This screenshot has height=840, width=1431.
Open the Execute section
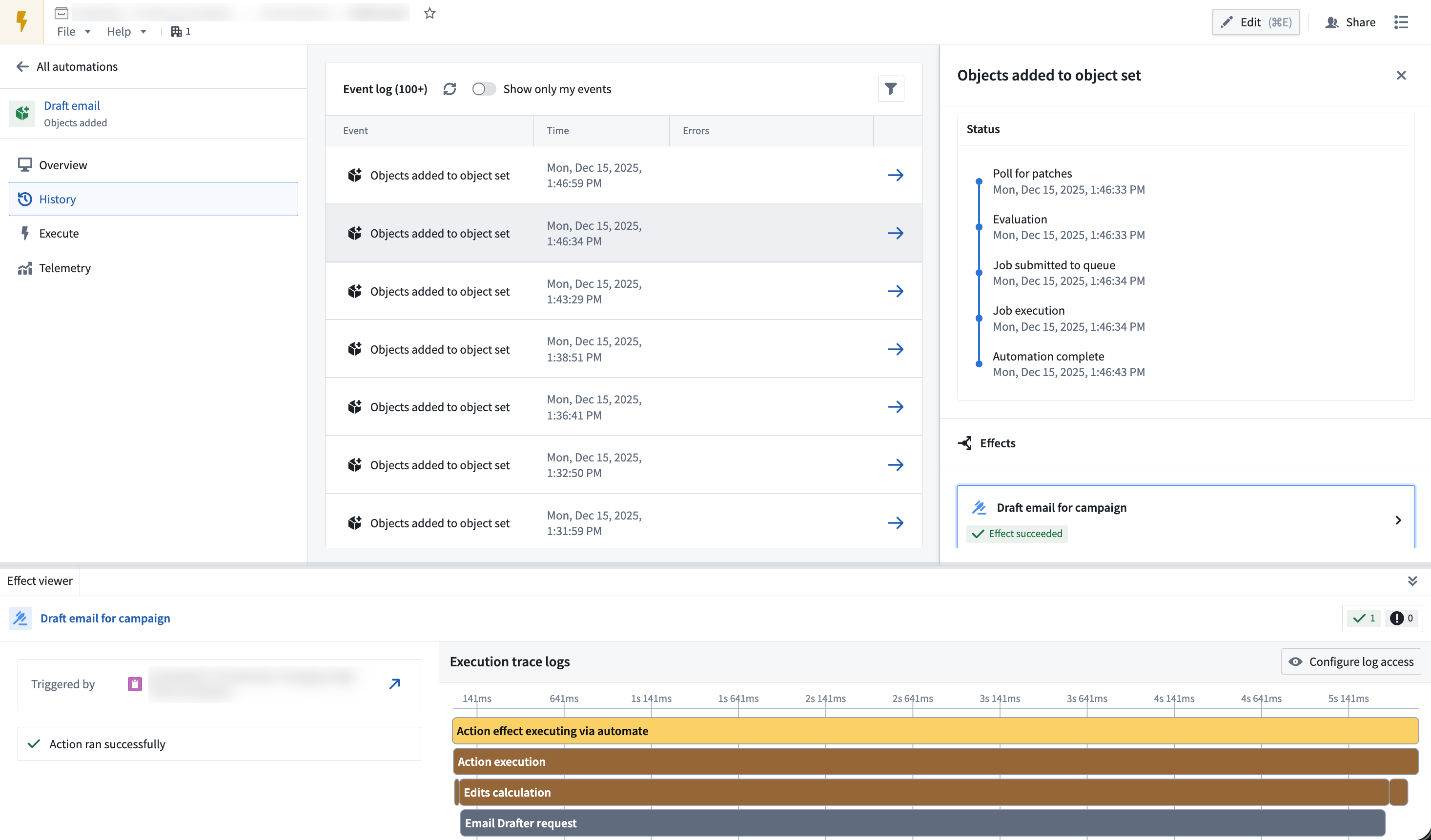(59, 233)
